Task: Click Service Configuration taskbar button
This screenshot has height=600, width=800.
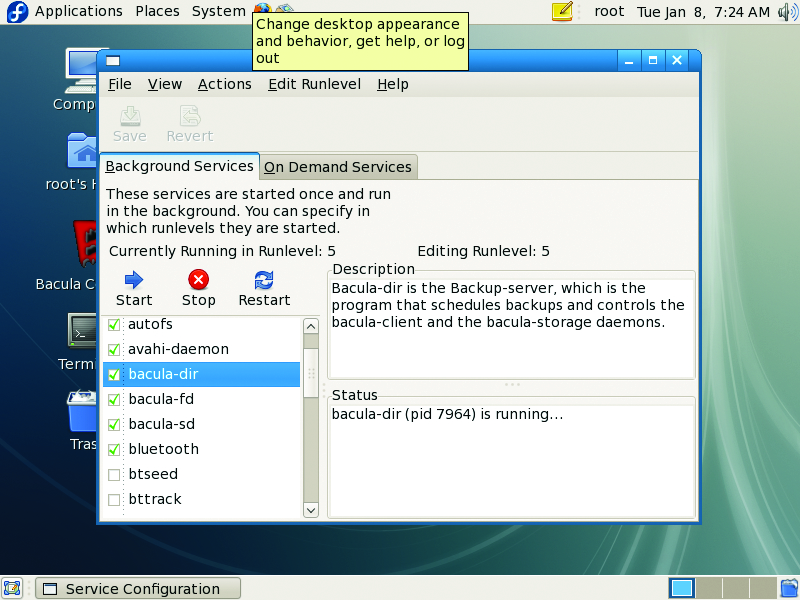Action: pos(138,589)
